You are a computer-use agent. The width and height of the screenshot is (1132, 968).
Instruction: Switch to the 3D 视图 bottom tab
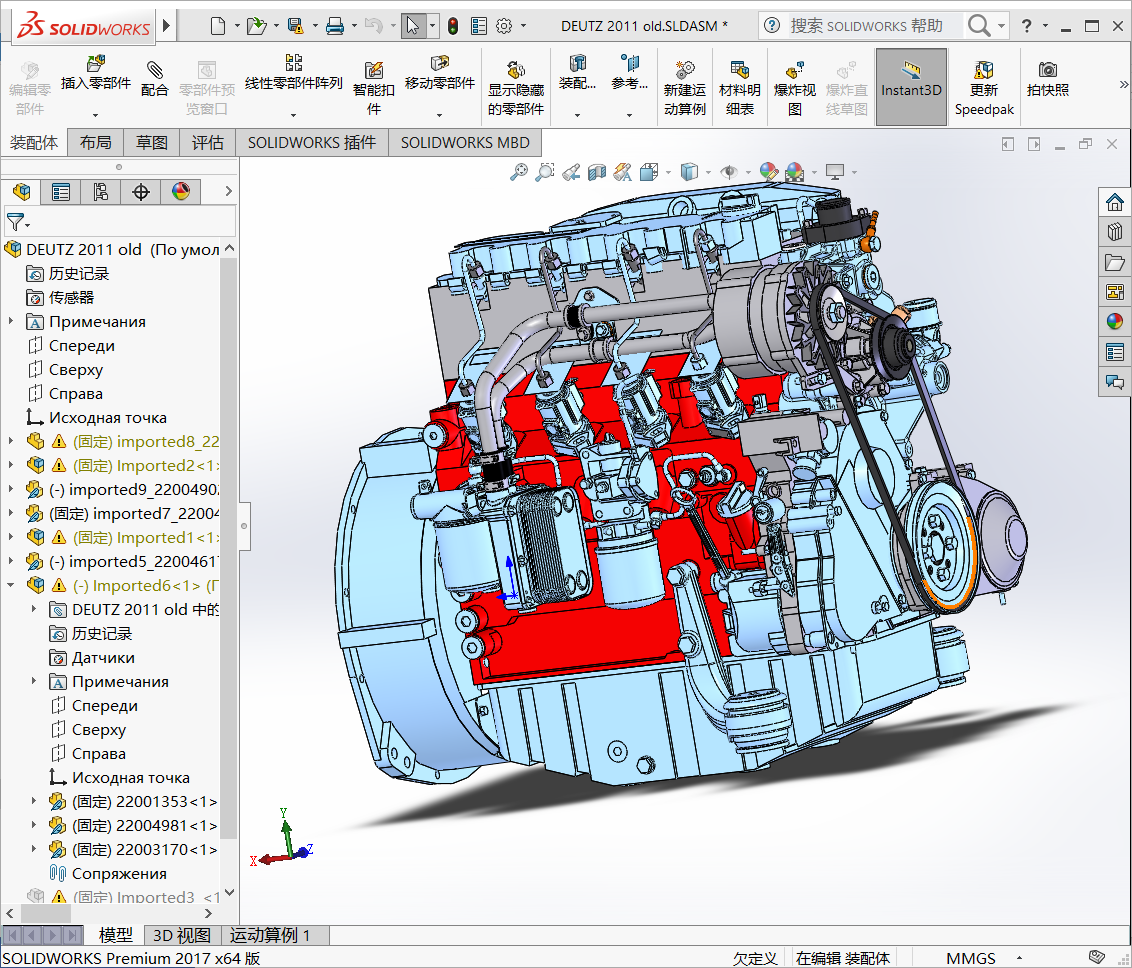click(x=182, y=936)
